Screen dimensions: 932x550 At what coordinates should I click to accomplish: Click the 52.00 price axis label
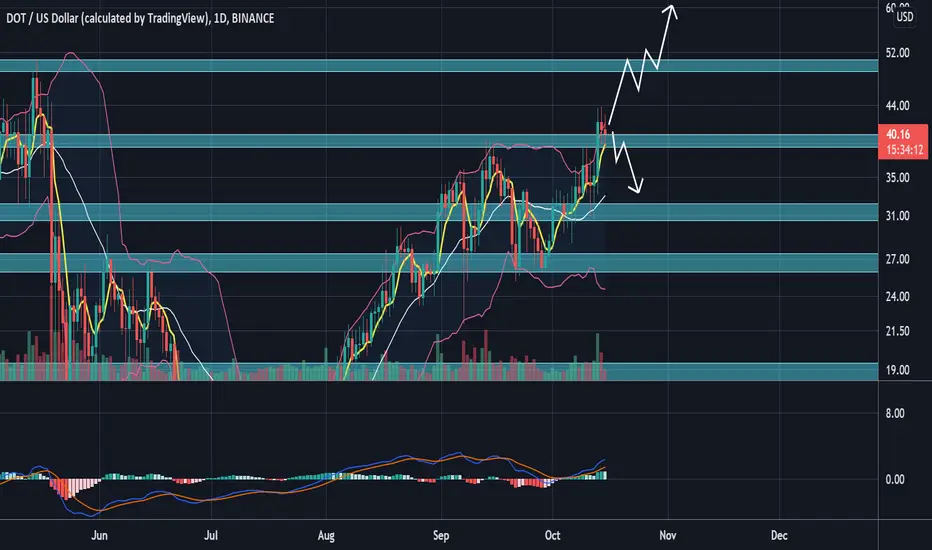(x=898, y=53)
